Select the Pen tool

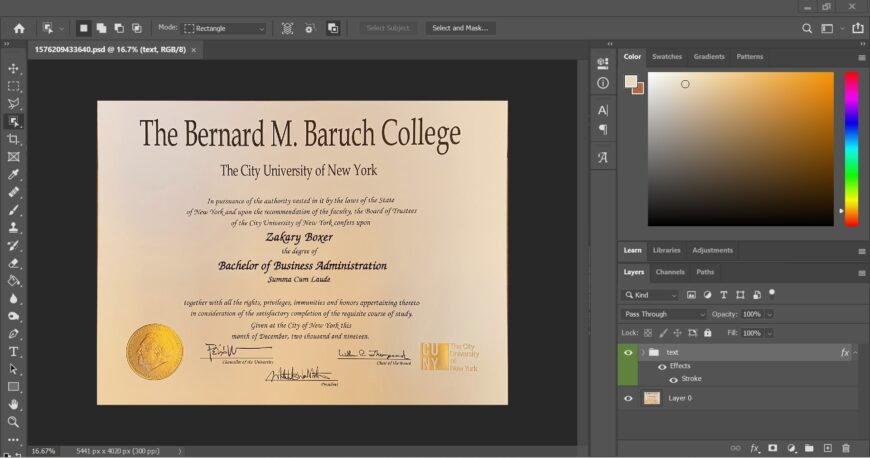[13, 334]
